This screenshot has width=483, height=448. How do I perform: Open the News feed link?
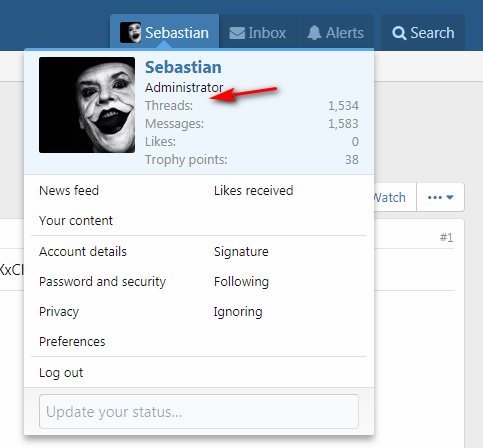pyautogui.click(x=69, y=191)
